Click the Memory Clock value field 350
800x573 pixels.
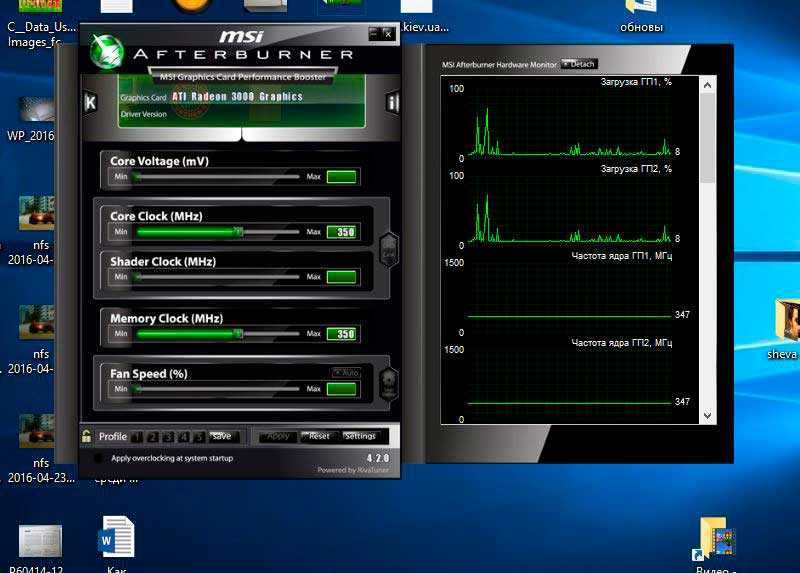pos(342,334)
